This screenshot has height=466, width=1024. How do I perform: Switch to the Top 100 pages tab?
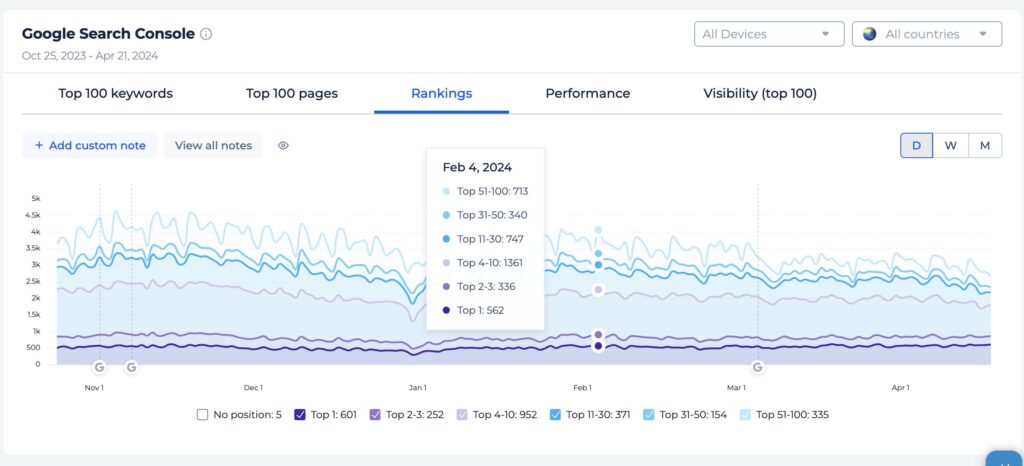[x=292, y=93]
